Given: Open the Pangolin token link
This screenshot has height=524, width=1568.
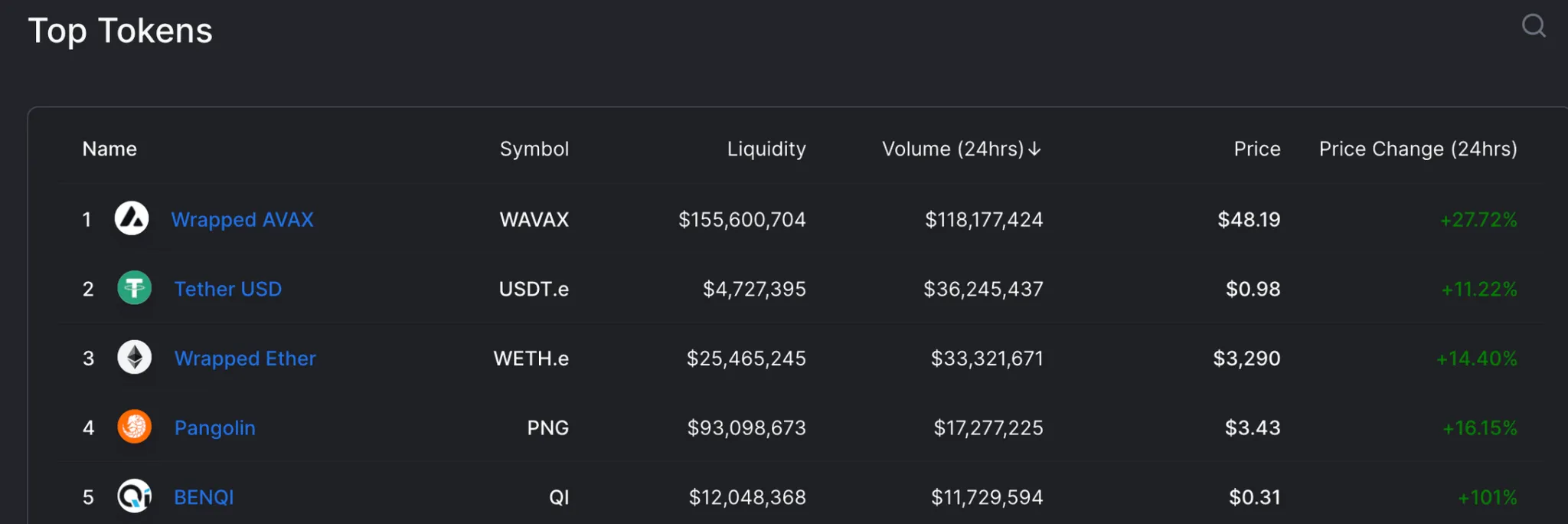Looking at the screenshot, I should [214, 427].
